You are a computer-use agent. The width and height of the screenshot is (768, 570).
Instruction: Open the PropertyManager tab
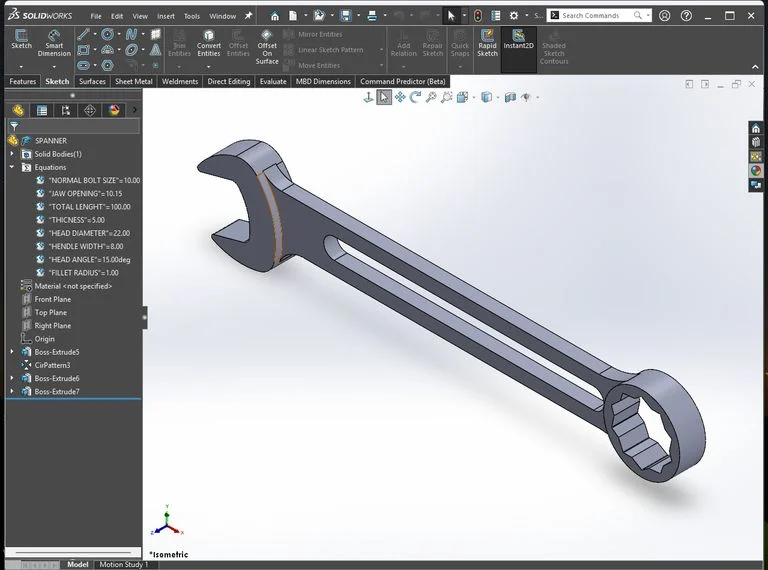(x=42, y=110)
